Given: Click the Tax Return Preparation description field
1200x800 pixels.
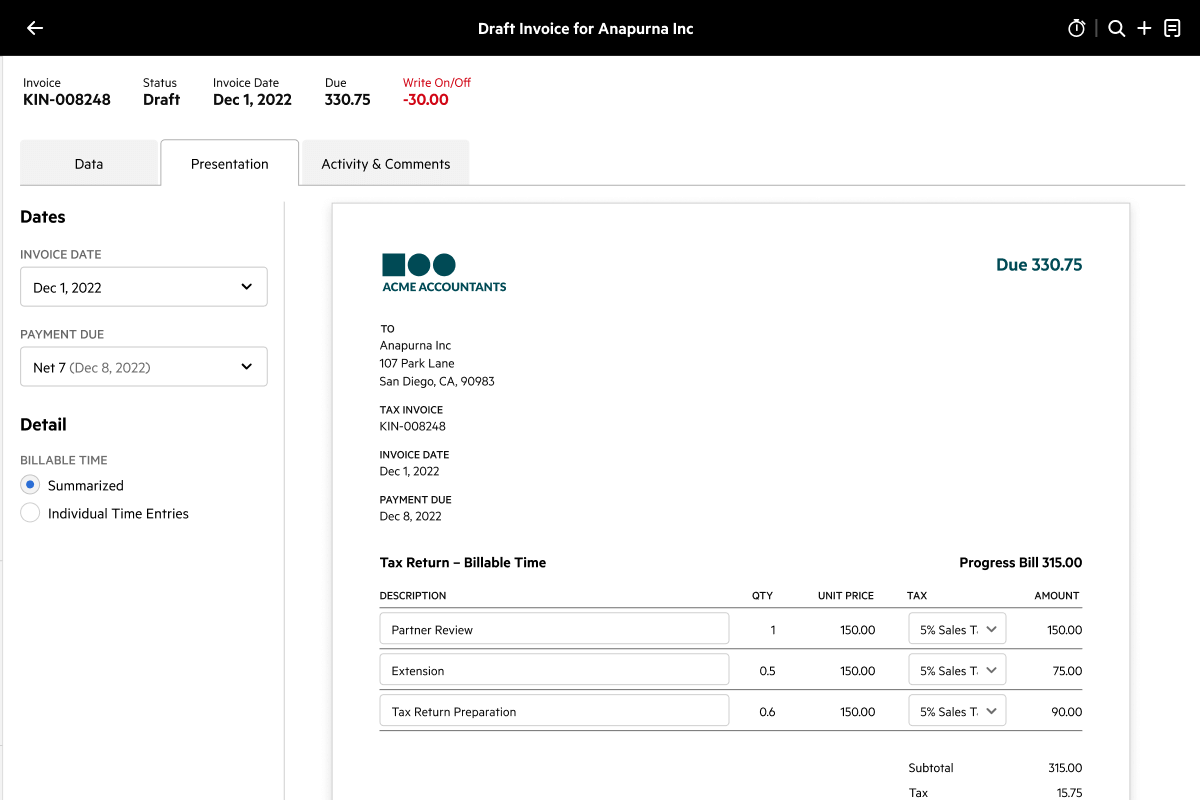Looking at the screenshot, I should (x=554, y=712).
